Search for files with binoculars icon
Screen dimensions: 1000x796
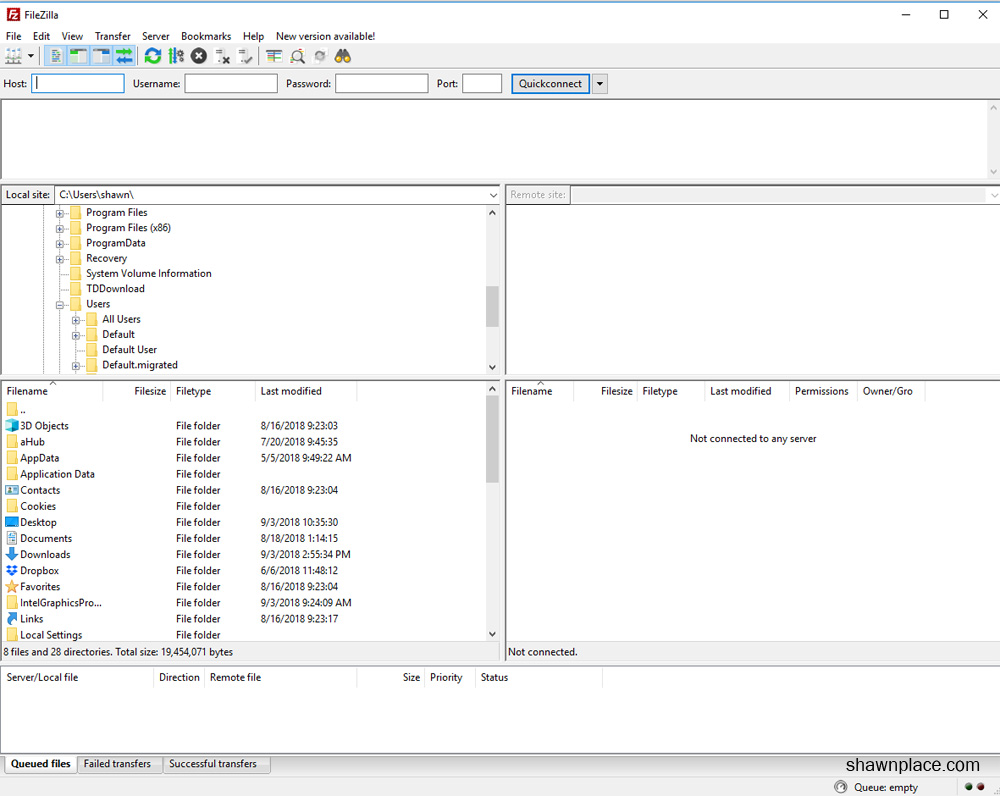click(x=343, y=56)
